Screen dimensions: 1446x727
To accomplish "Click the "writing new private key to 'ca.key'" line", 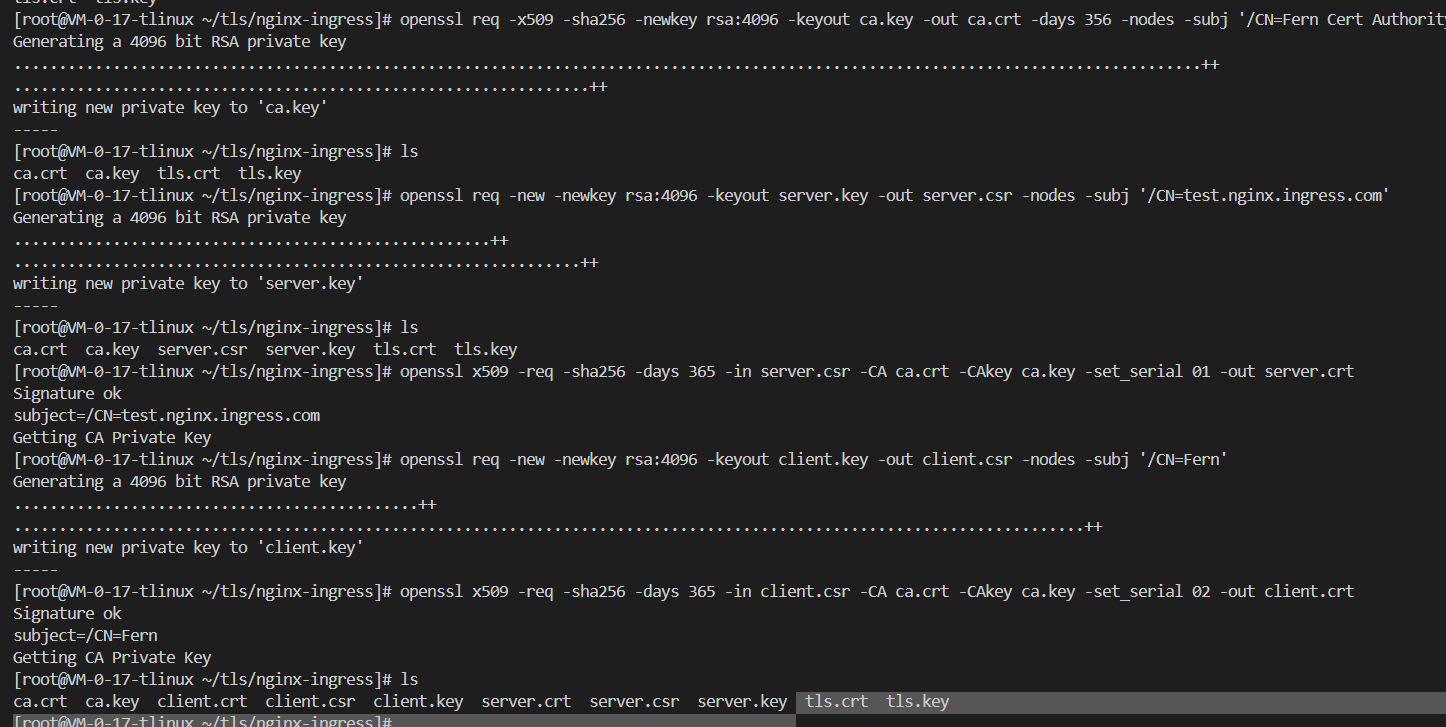I will pos(170,108).
